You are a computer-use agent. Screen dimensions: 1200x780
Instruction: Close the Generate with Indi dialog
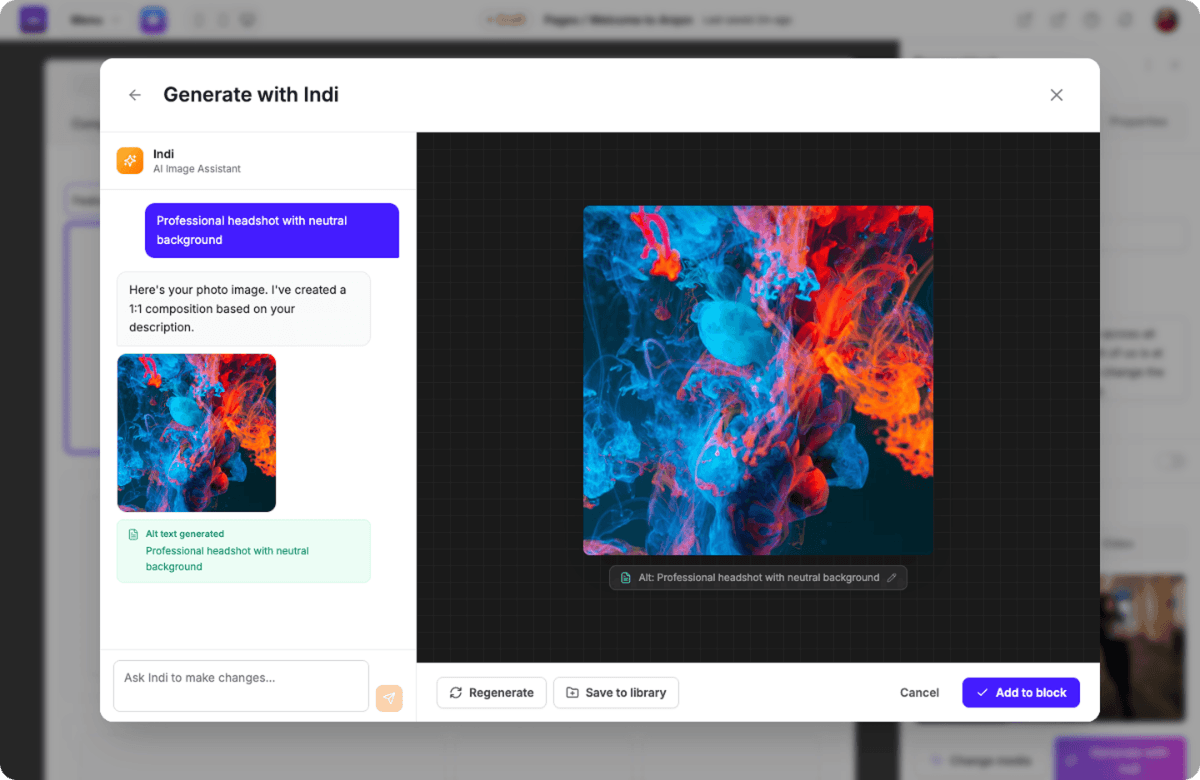point(1056,94)
